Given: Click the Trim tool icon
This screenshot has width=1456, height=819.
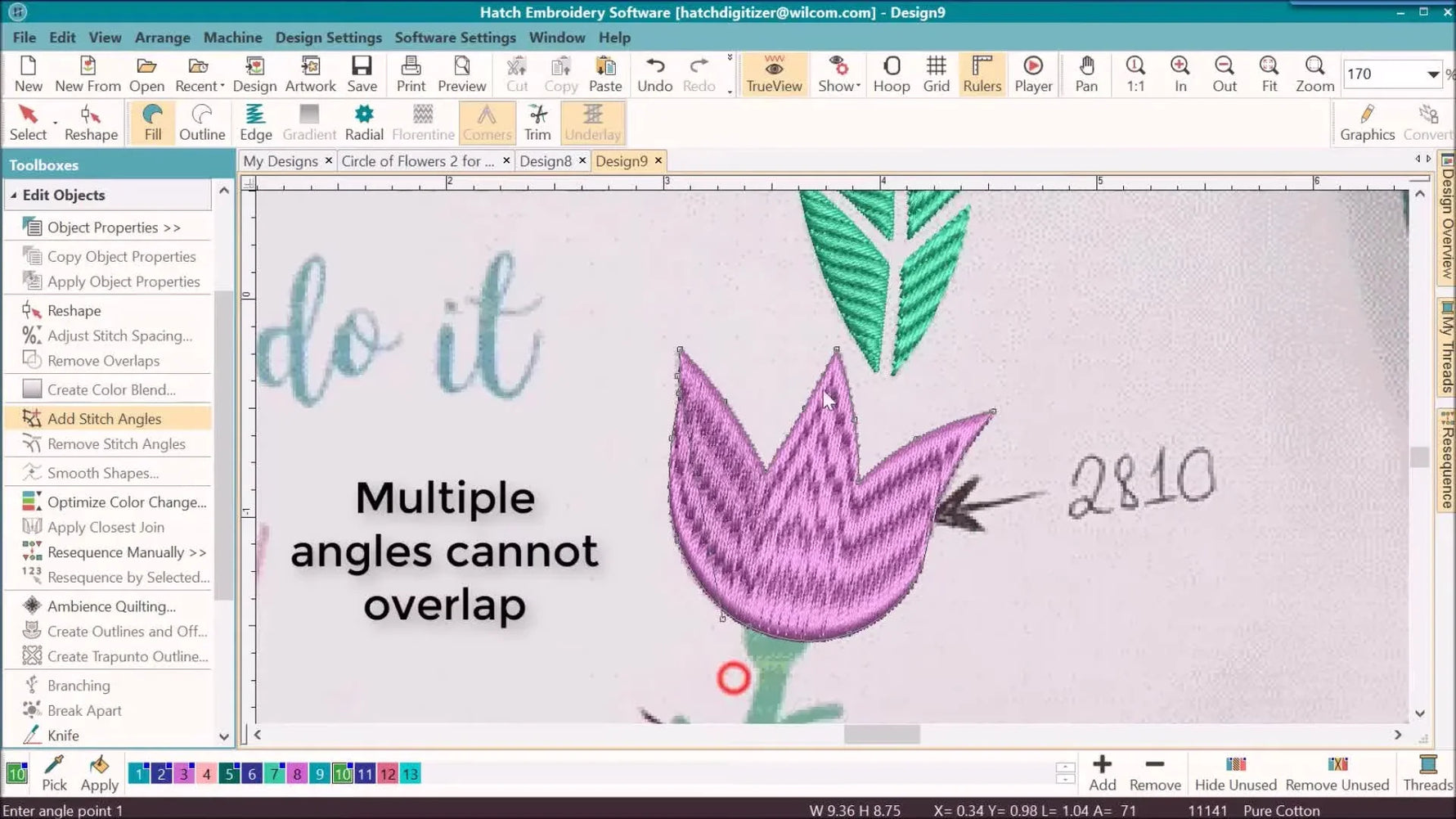Looking at the screenshot, I should [x=537, y=123].
